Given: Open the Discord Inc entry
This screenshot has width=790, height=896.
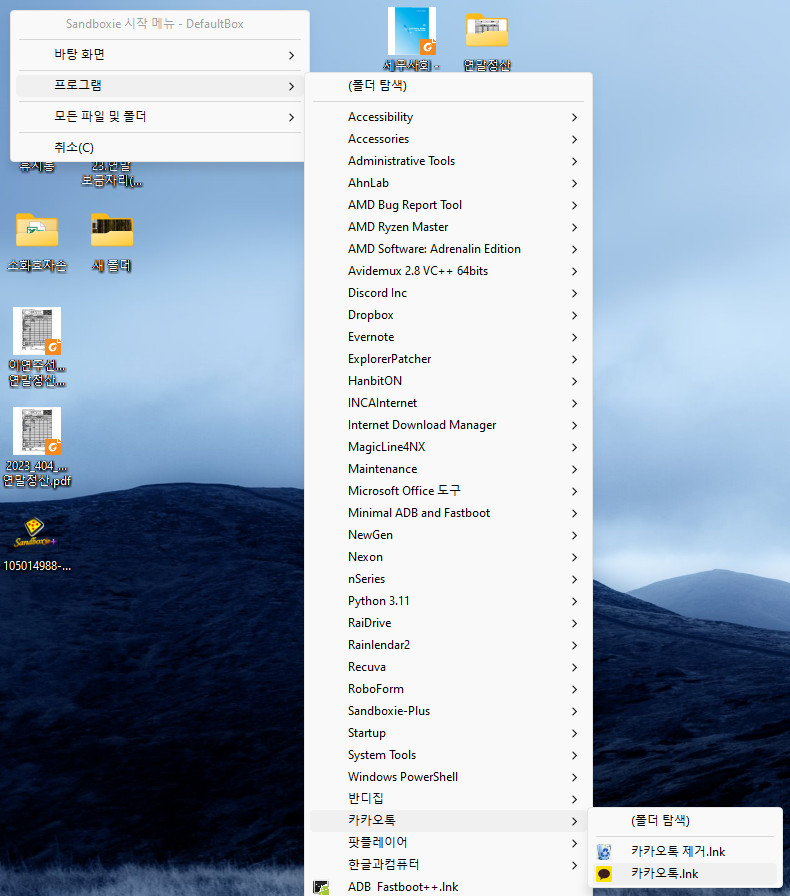Looking at the screenshot, I should tap(449, 293).
